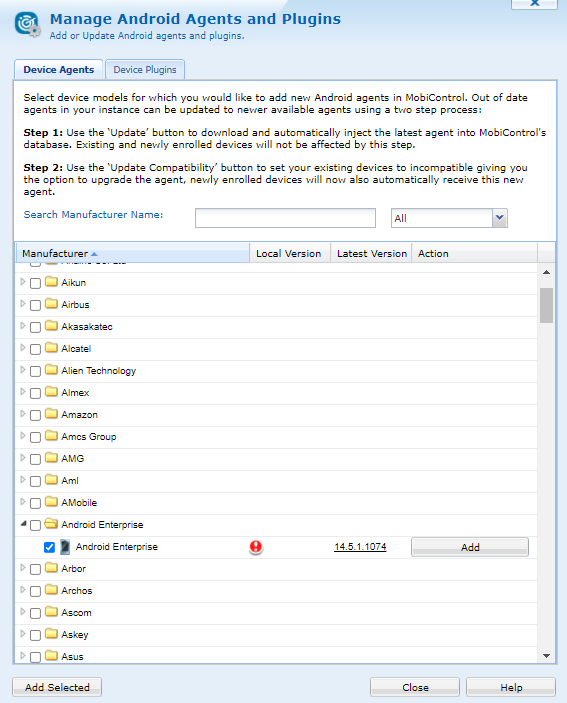Click the Akasakatec folder icon
The height and width of the screenshot is (703, 567).
click(52, 326)
